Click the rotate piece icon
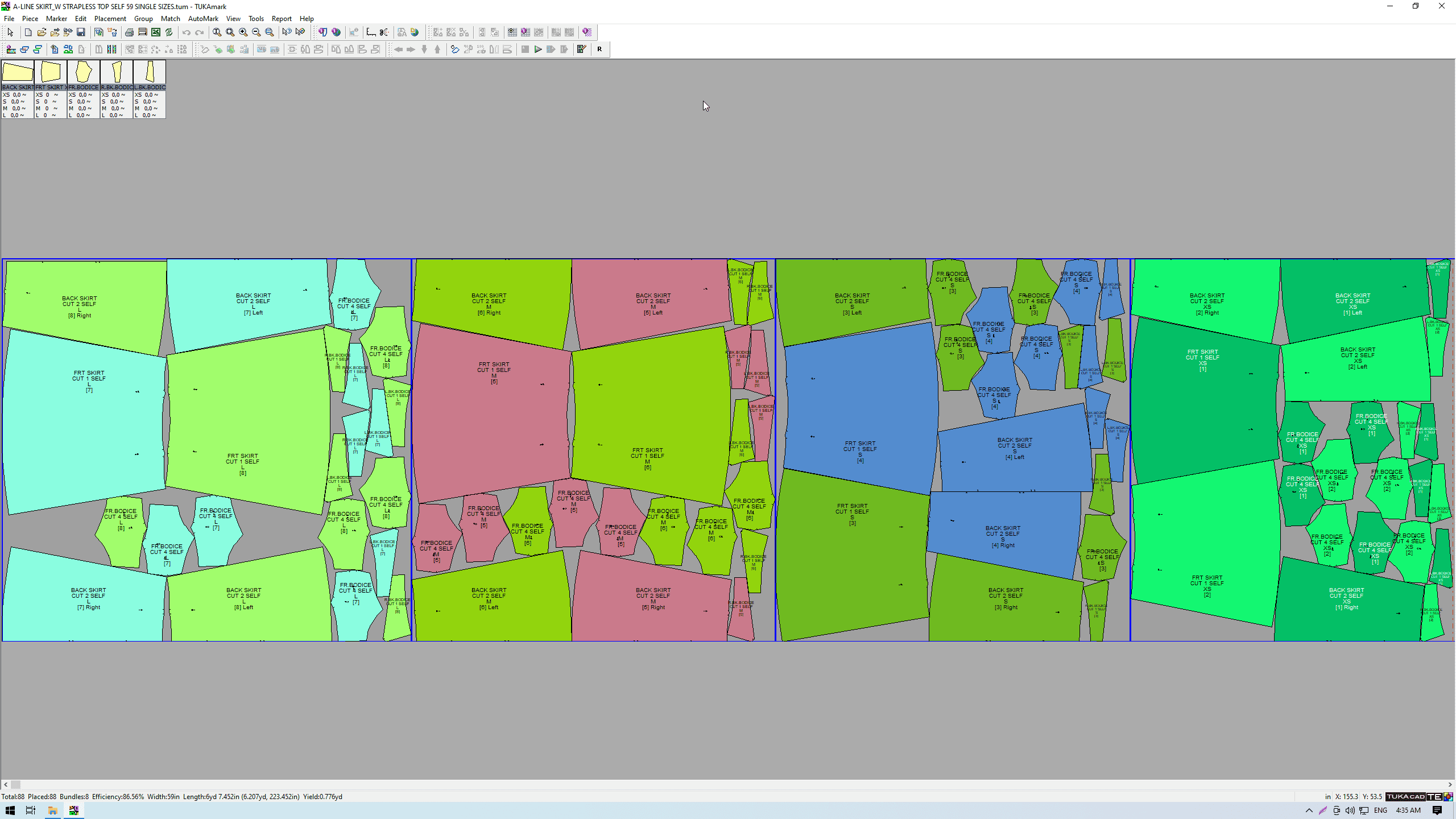This screenshot has height=819, width=1456. point(454,49)
